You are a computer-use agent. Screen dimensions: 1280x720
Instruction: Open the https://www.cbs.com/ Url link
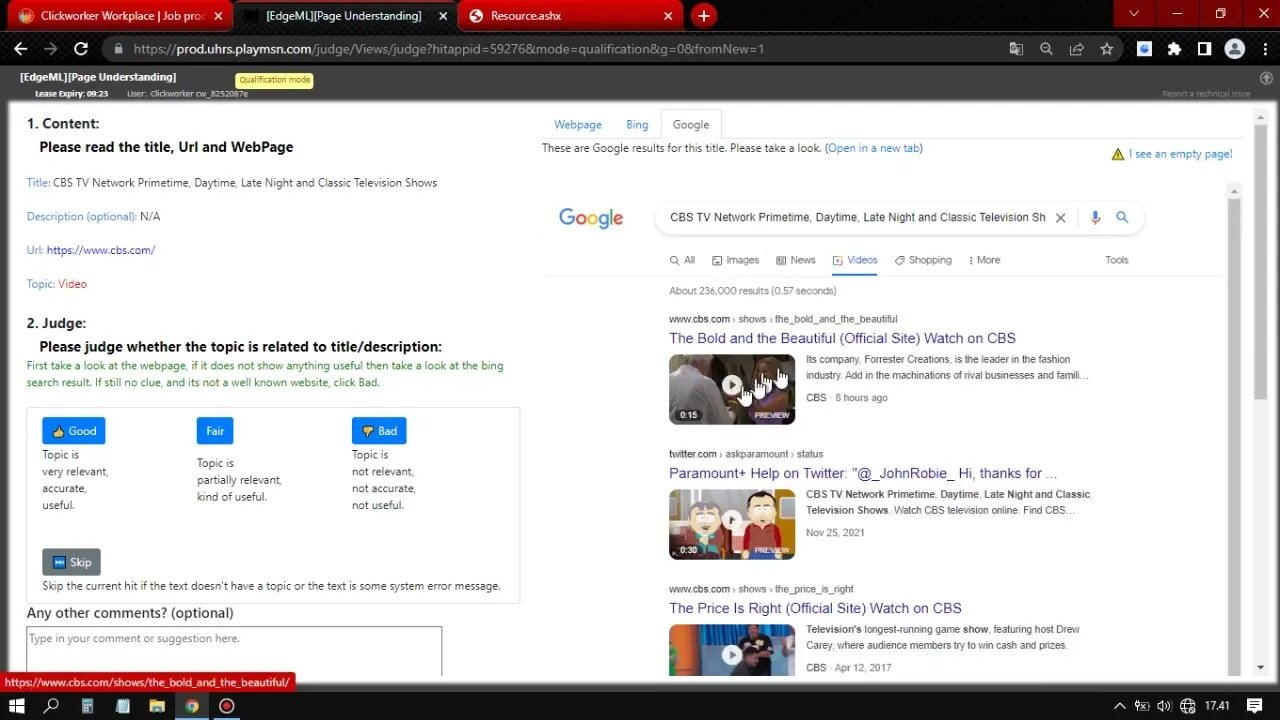(x=101, y=250)
